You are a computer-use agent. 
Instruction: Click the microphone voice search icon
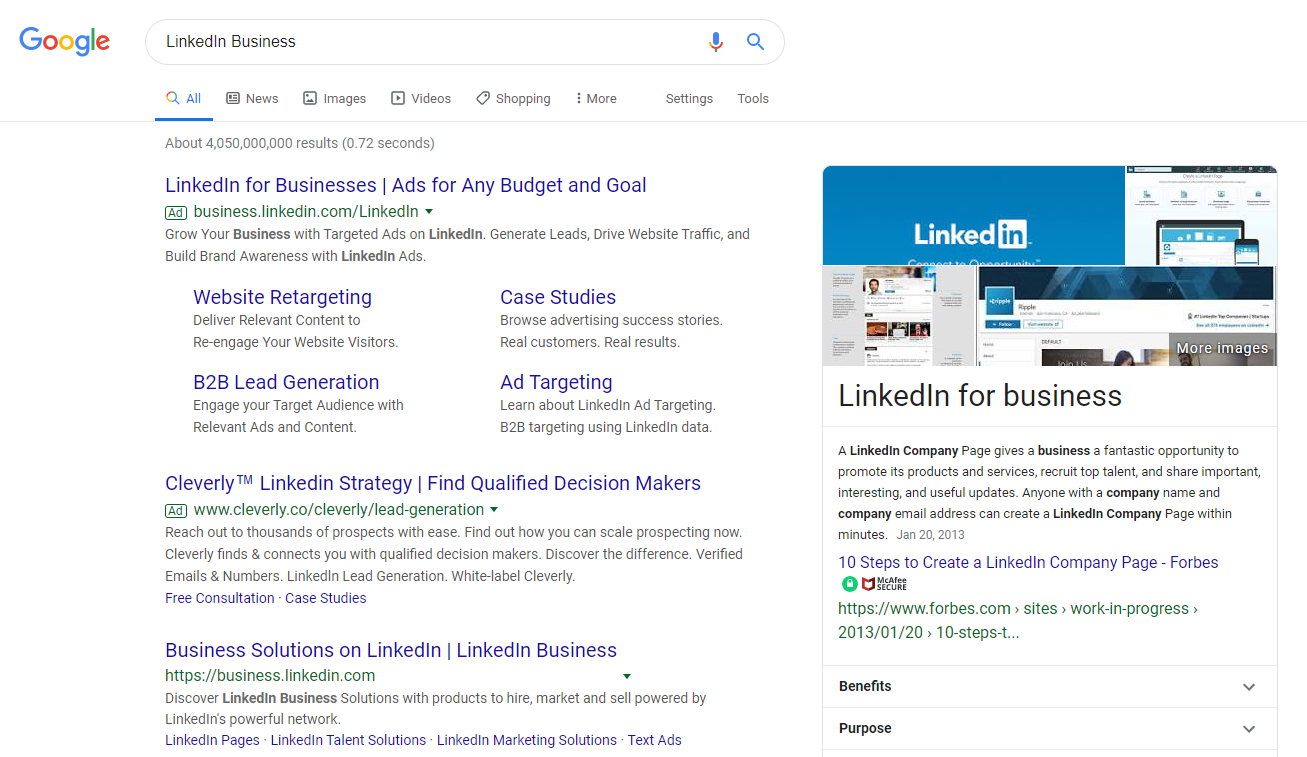tap(715, 42)
